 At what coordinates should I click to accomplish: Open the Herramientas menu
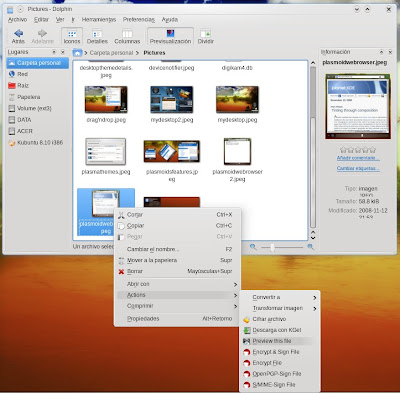click(x=99, y=20)
